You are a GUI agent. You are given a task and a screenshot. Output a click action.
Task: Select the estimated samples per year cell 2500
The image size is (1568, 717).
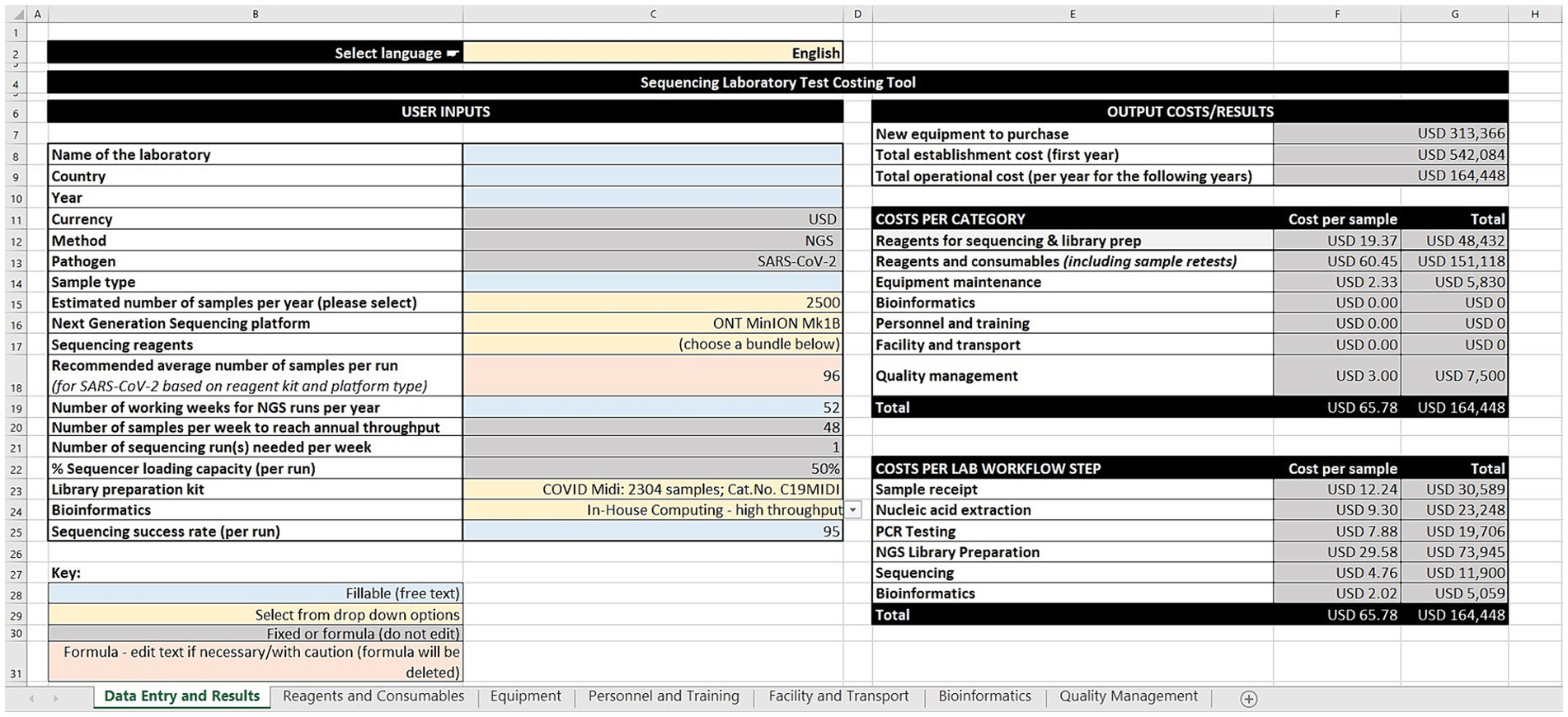[653, 302]
